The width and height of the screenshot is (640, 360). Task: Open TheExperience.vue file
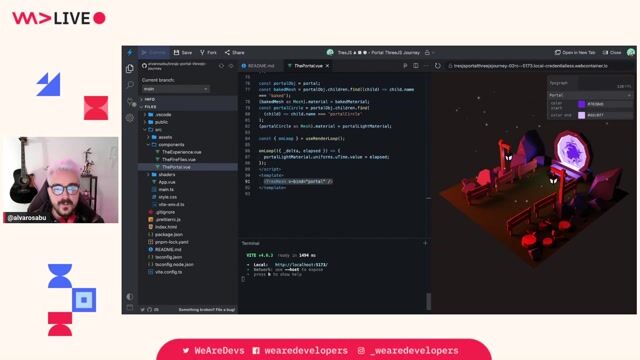pos(182,152)
